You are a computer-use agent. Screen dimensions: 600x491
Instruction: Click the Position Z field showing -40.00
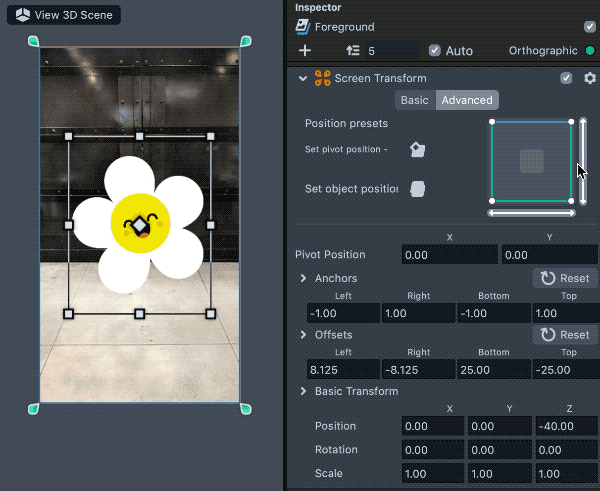564,426
